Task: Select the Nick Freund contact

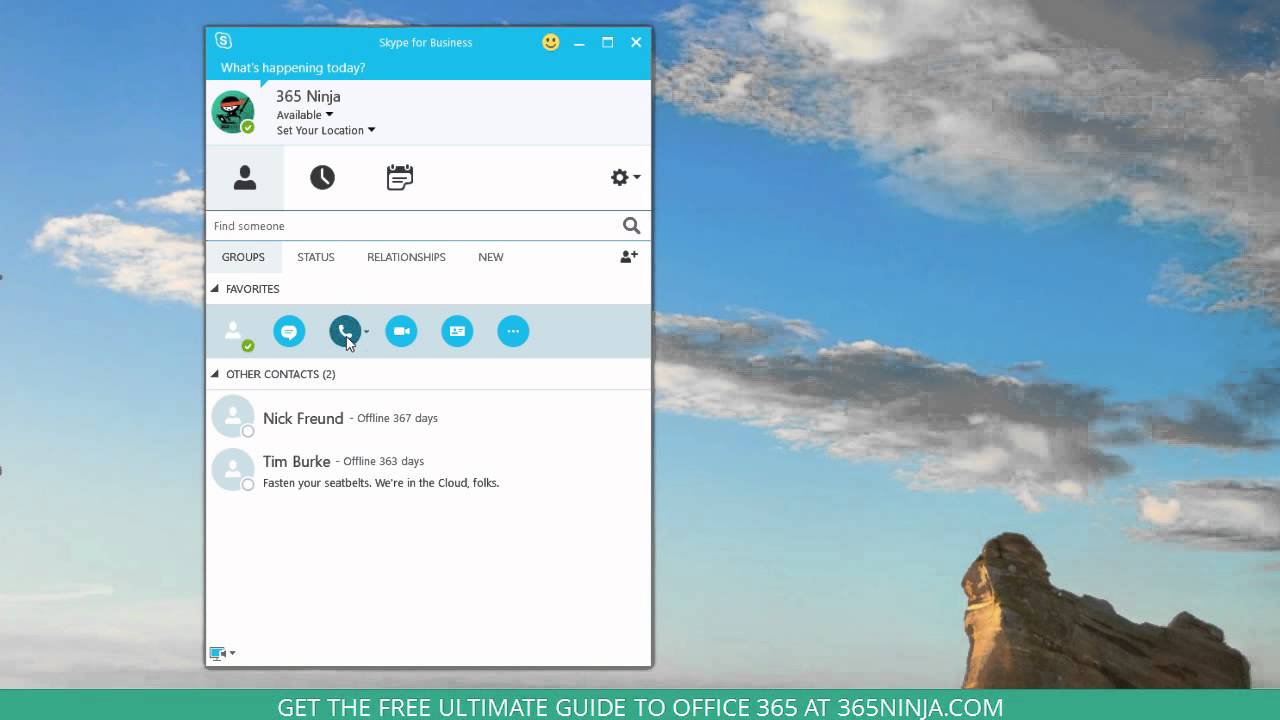Action: click(428, 418)
